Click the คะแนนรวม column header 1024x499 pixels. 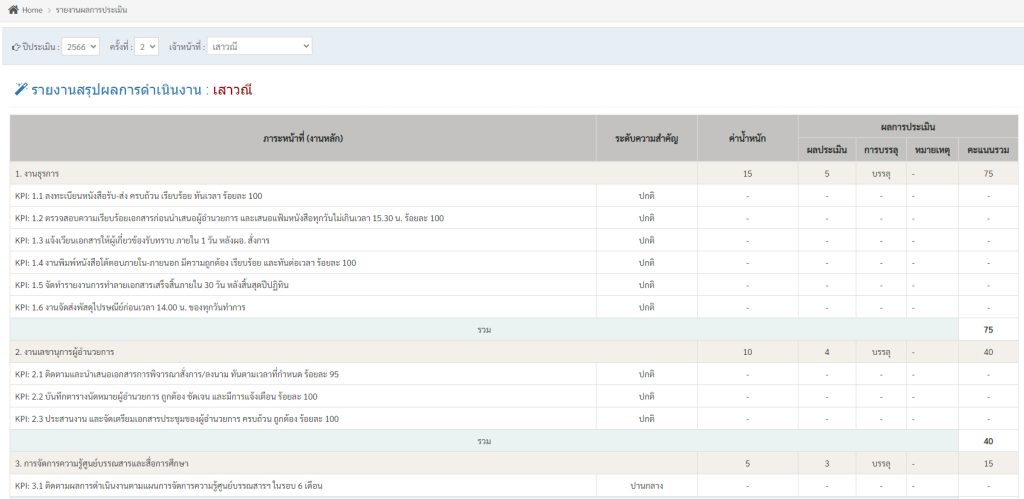pos(987,150)
